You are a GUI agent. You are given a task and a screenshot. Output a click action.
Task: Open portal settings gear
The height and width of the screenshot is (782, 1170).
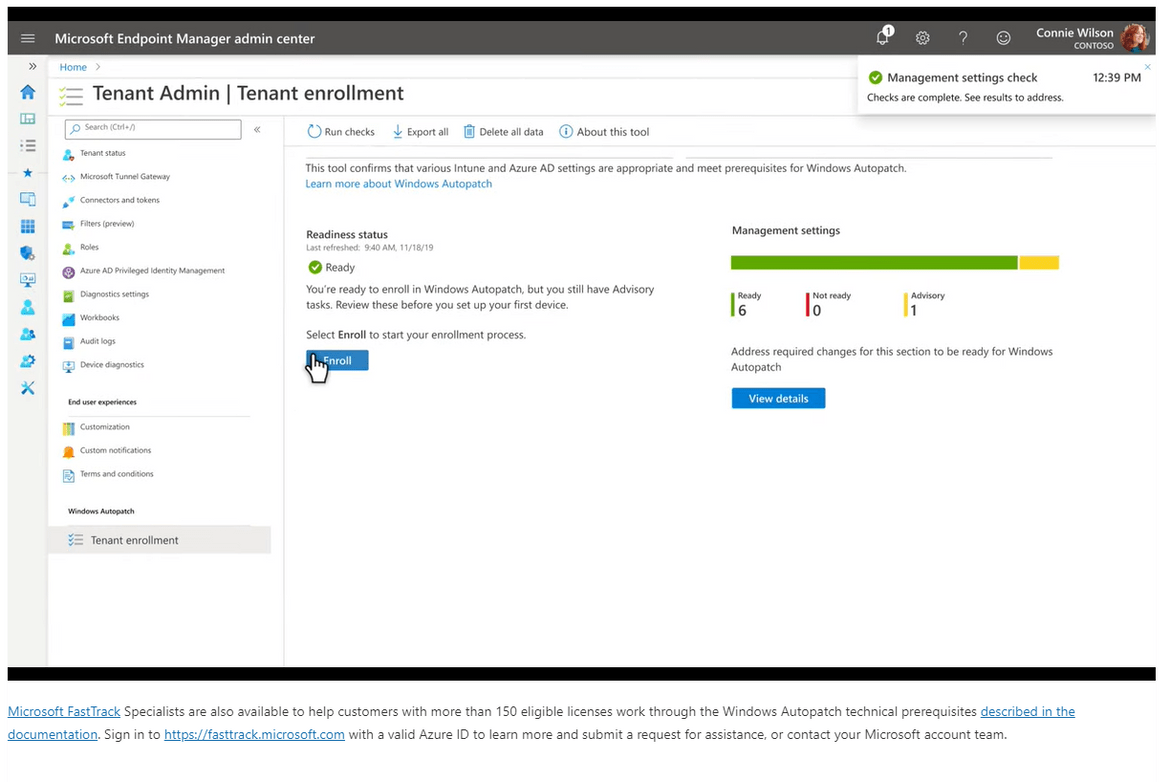(923, 38)
